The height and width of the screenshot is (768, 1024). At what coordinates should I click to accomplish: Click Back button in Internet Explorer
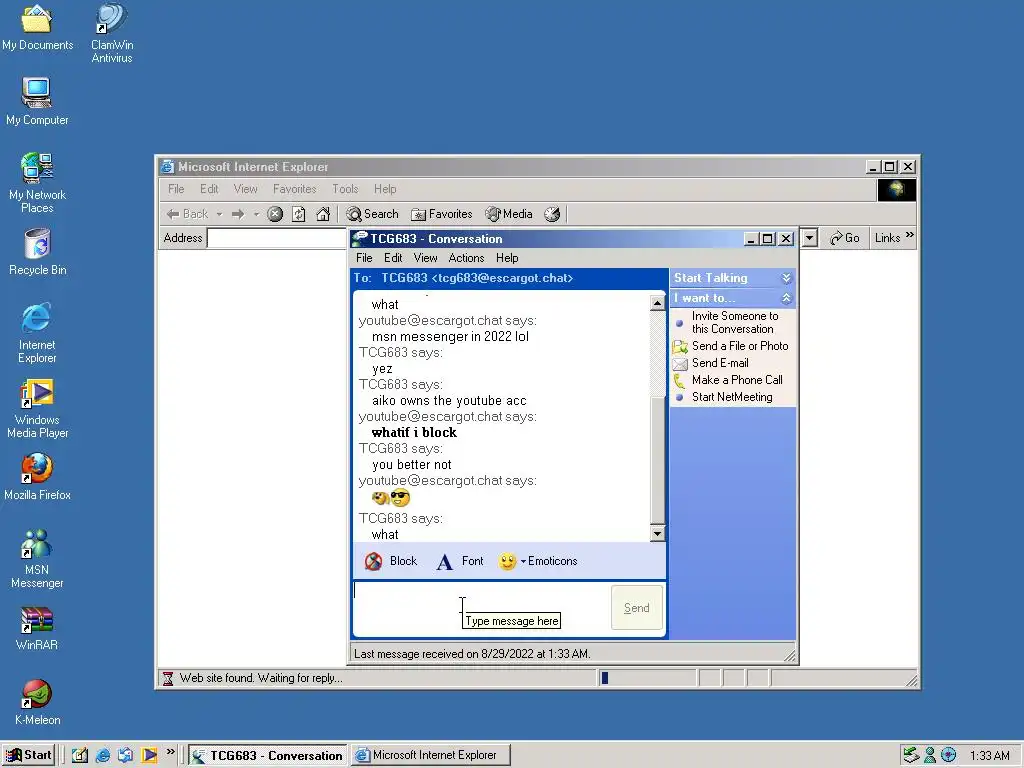pyautogui.click(x=187, y=214)
